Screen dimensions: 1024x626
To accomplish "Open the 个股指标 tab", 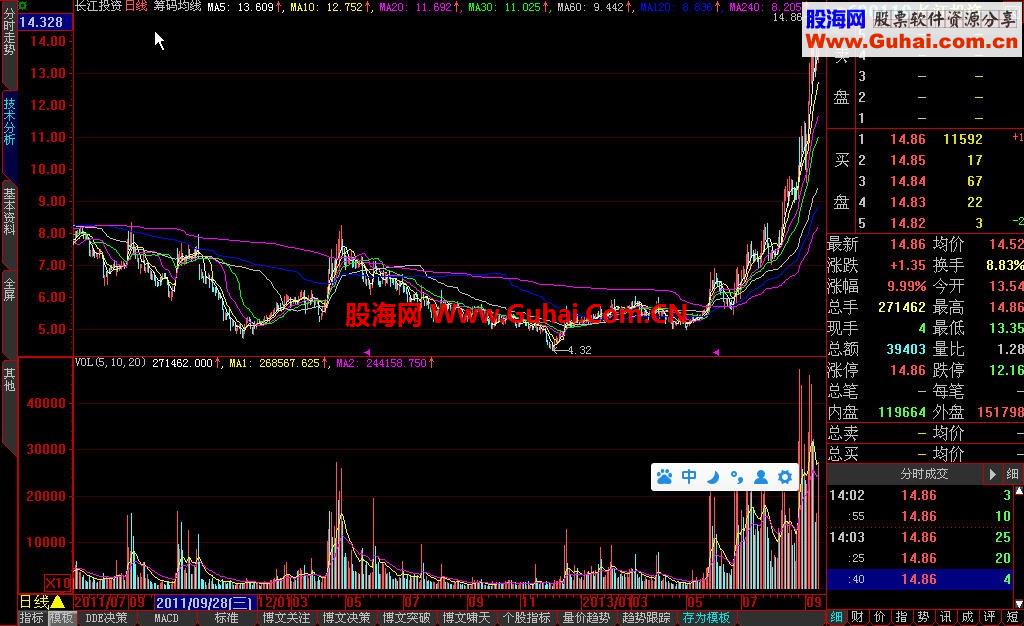I will point(526,618).
